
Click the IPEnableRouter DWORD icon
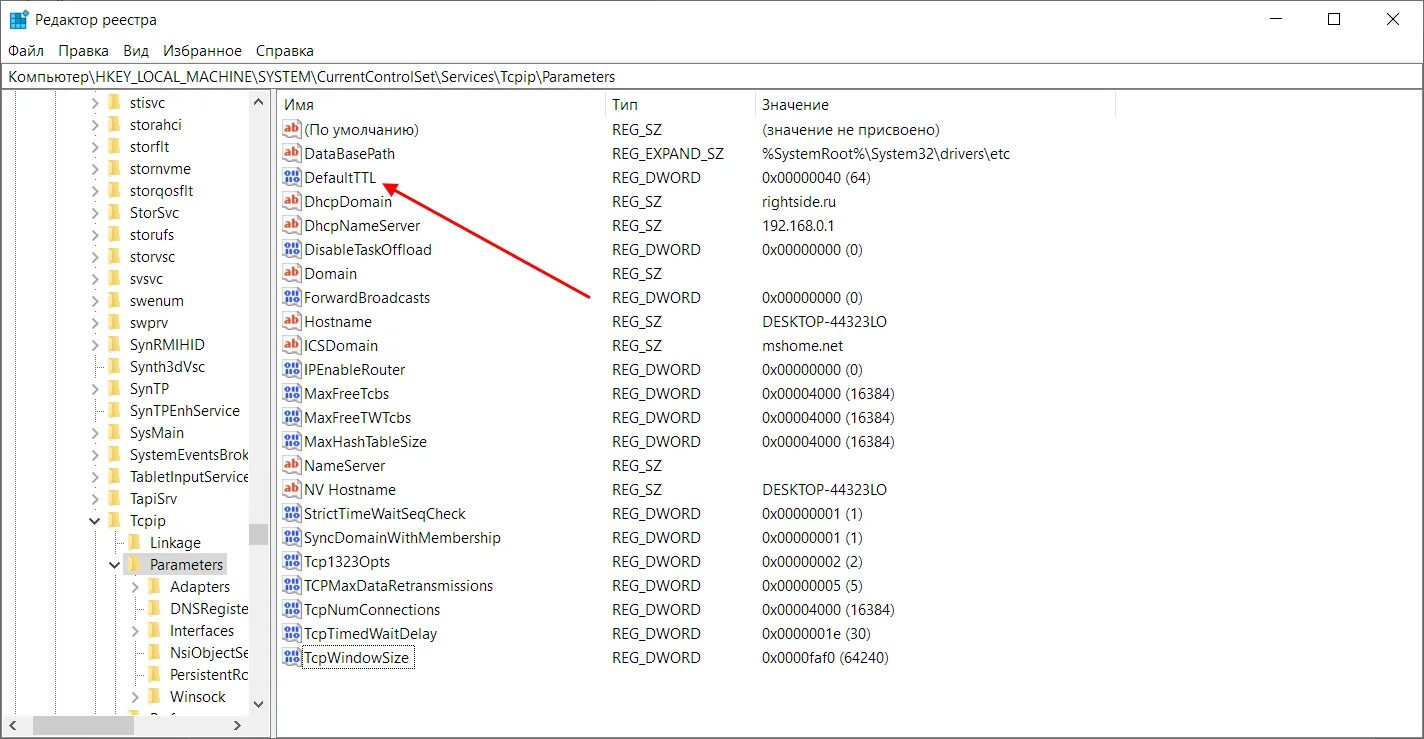[x=292, y=370]
